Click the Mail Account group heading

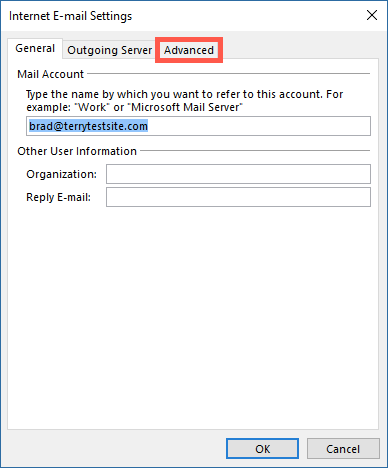tap(50, 74)
